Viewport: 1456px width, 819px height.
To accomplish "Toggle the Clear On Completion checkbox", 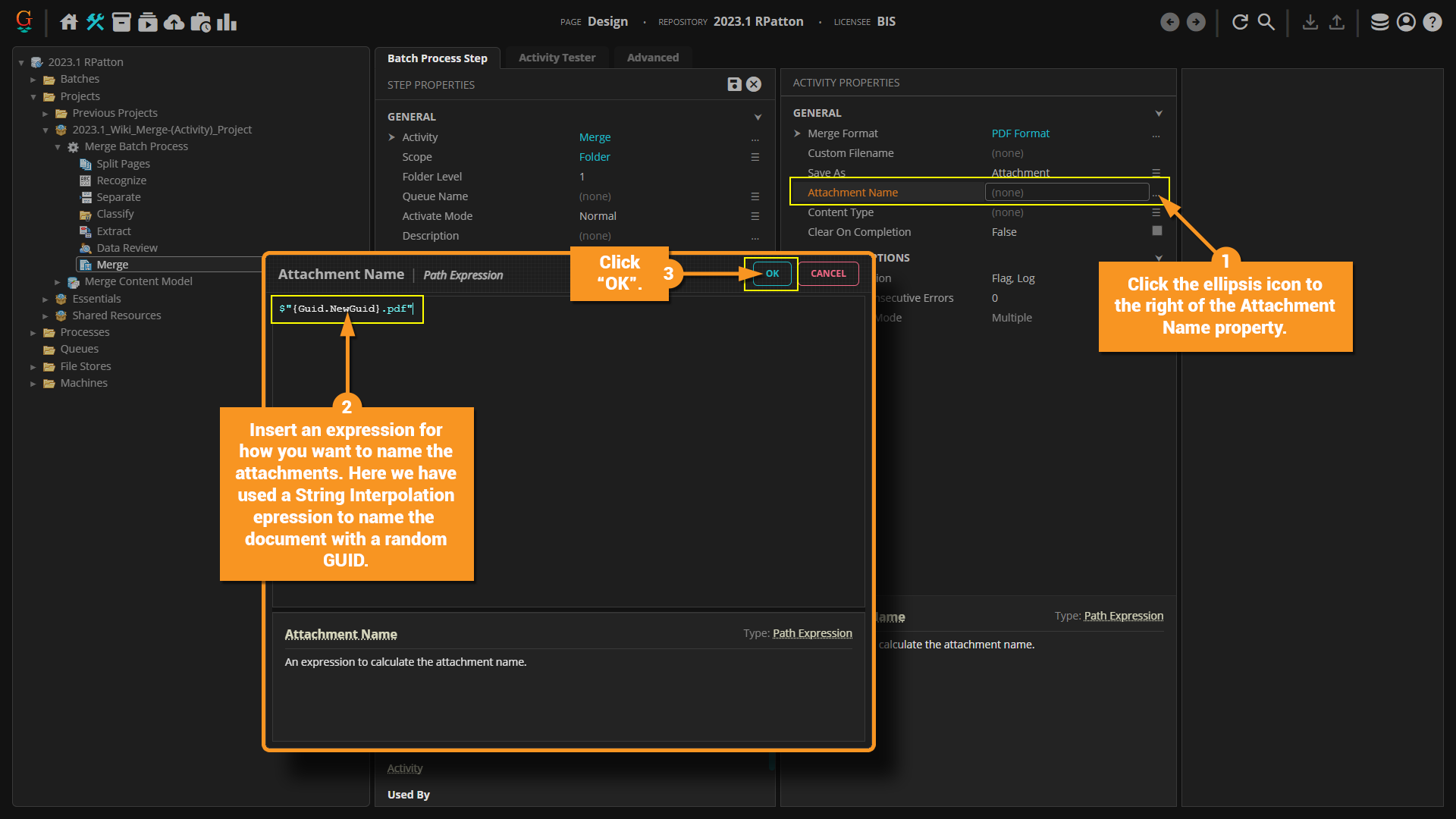I will pyautogui.click(x=1156, y=231).
